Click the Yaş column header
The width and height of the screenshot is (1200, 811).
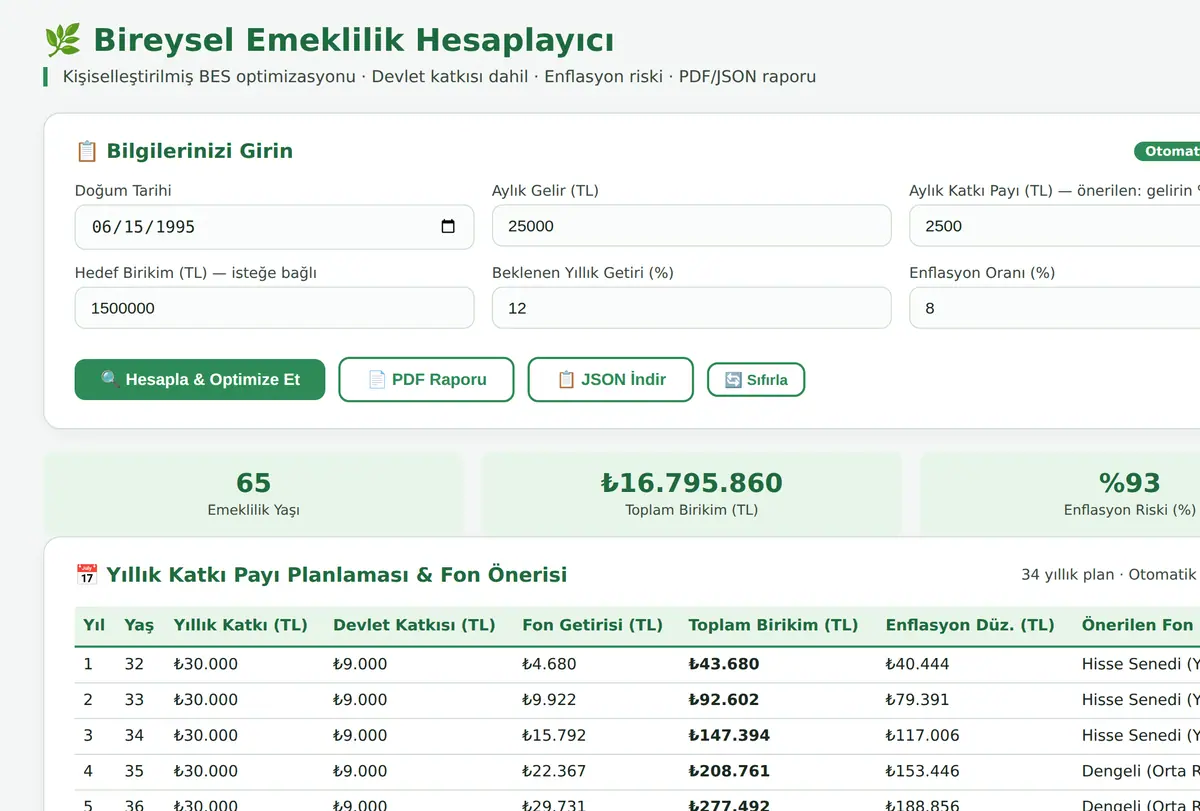tap(139, 625)
